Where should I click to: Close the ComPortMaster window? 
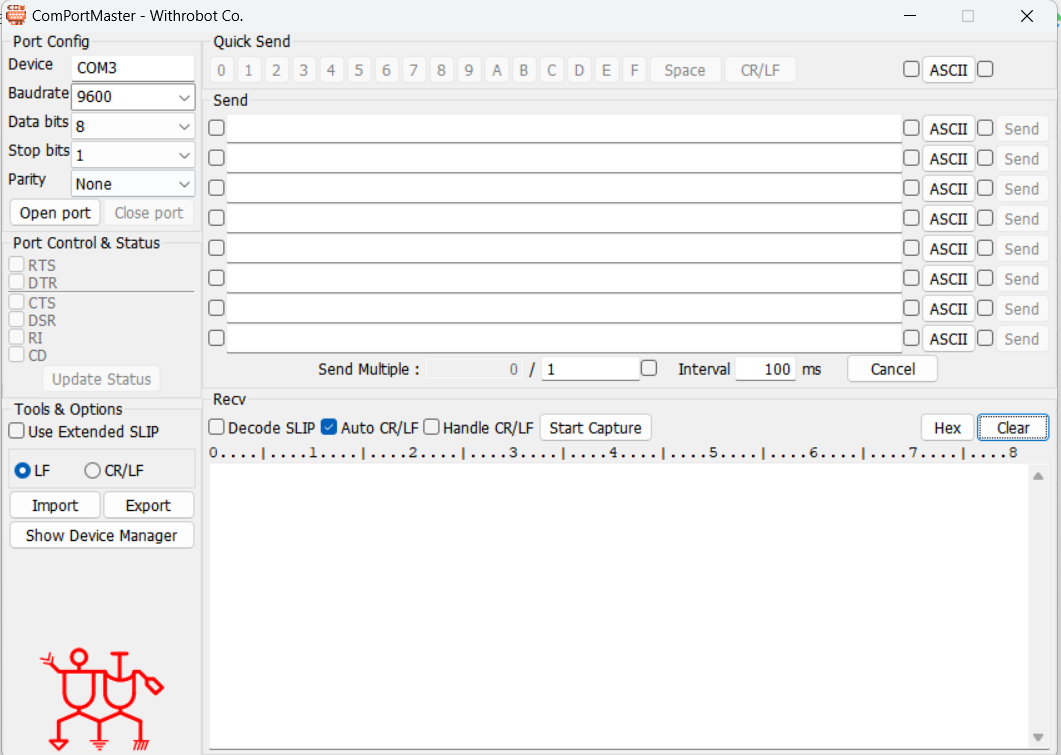[x=1026, y=16]
